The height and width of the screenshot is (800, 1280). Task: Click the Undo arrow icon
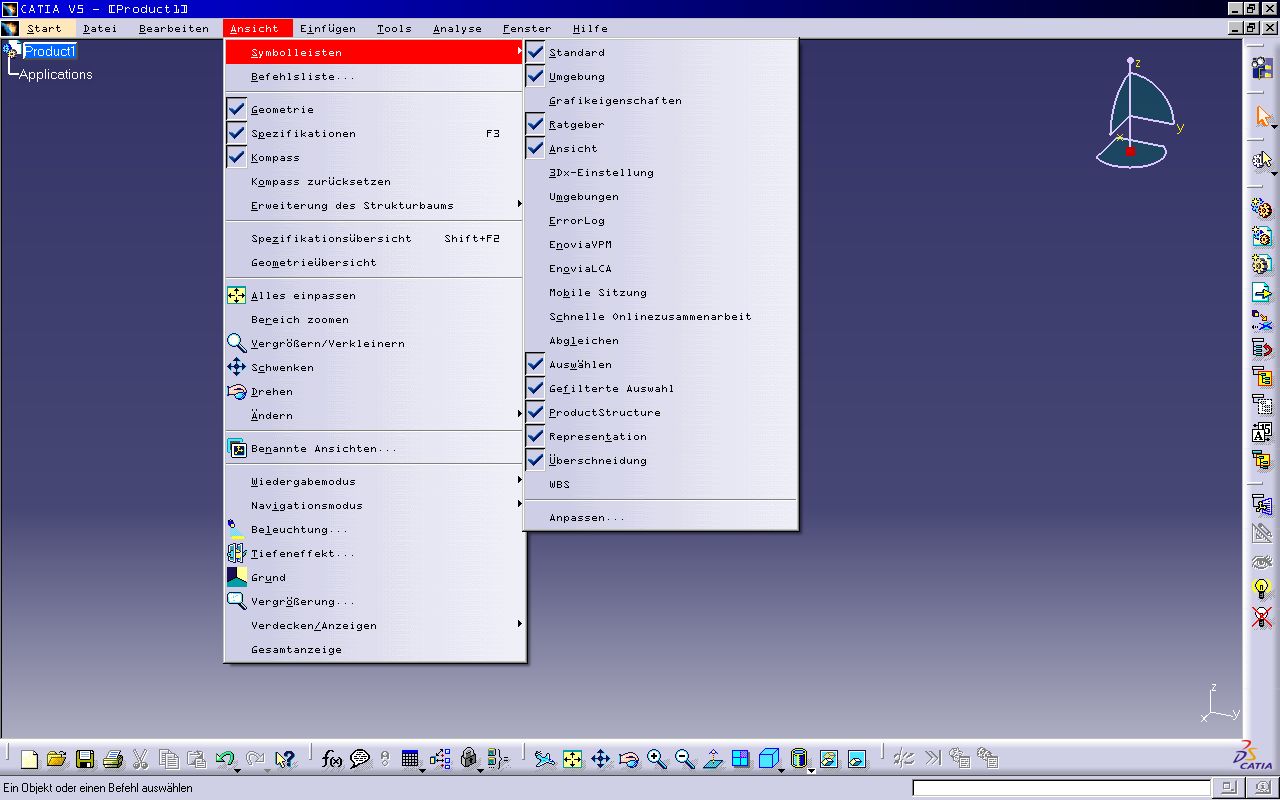tap(225, 759)
